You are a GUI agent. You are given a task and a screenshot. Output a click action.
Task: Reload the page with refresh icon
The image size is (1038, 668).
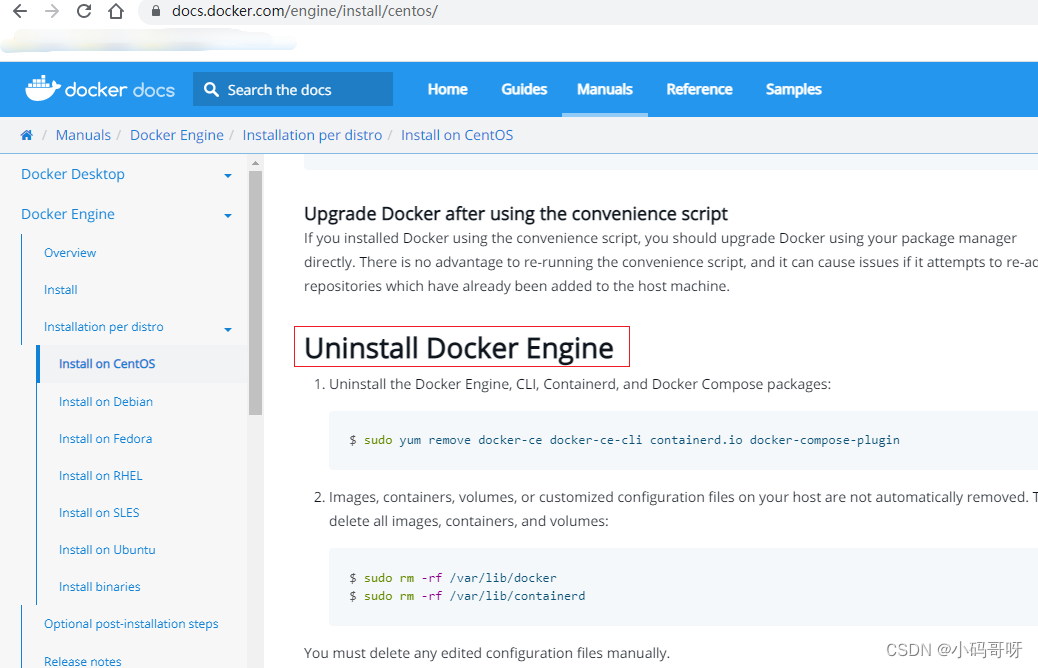(x=84, y=12)
